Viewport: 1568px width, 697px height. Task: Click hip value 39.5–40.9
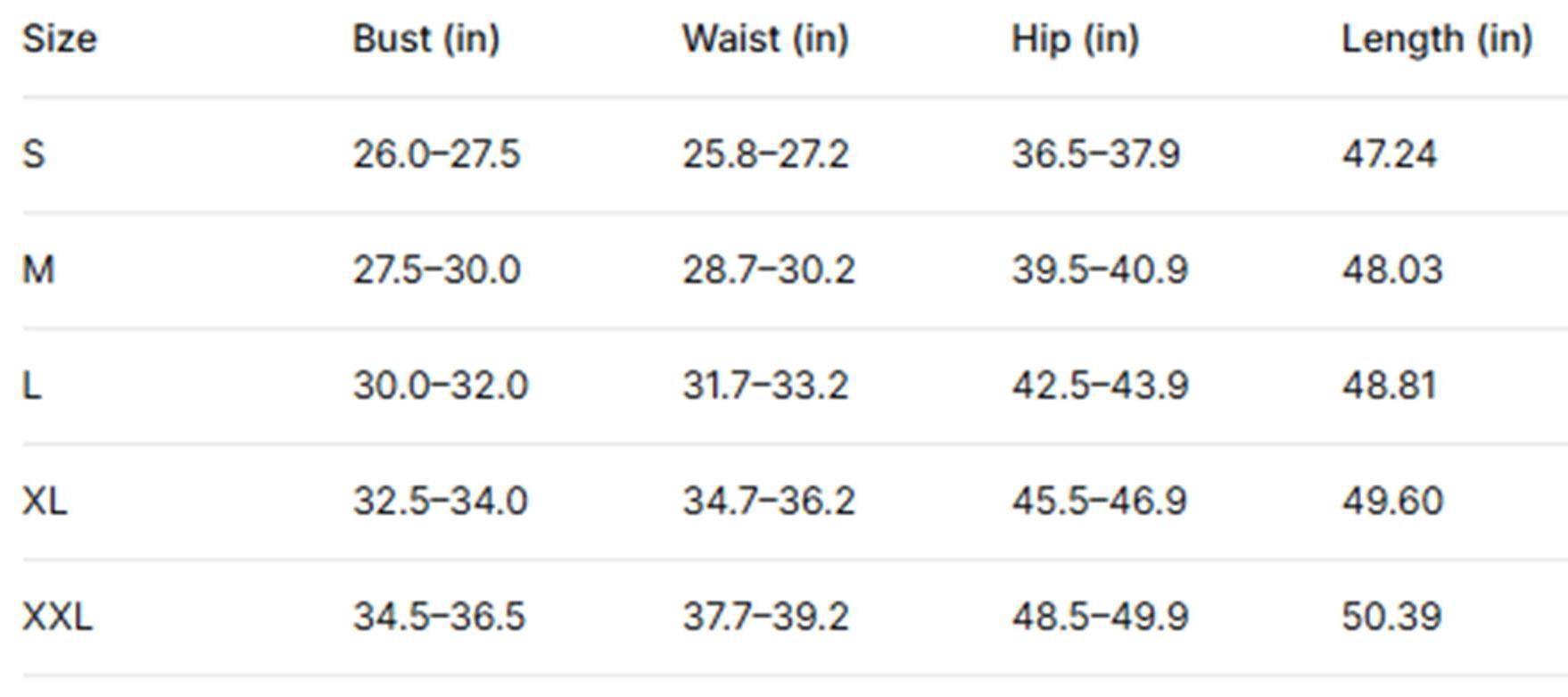point(1100,270)
